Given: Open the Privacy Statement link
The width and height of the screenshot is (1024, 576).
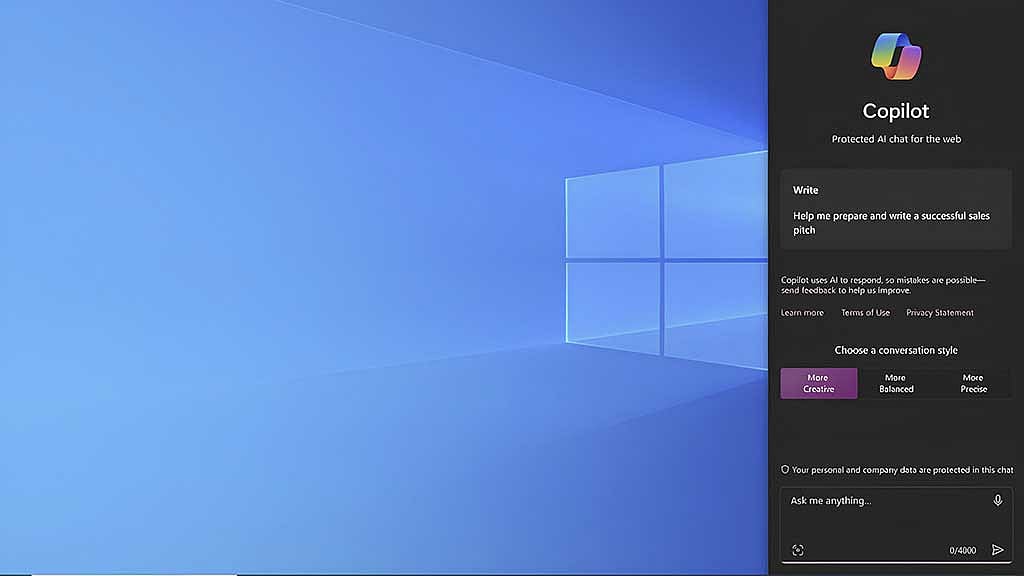Looking at the screenshot, I should (x=940, y=313).
